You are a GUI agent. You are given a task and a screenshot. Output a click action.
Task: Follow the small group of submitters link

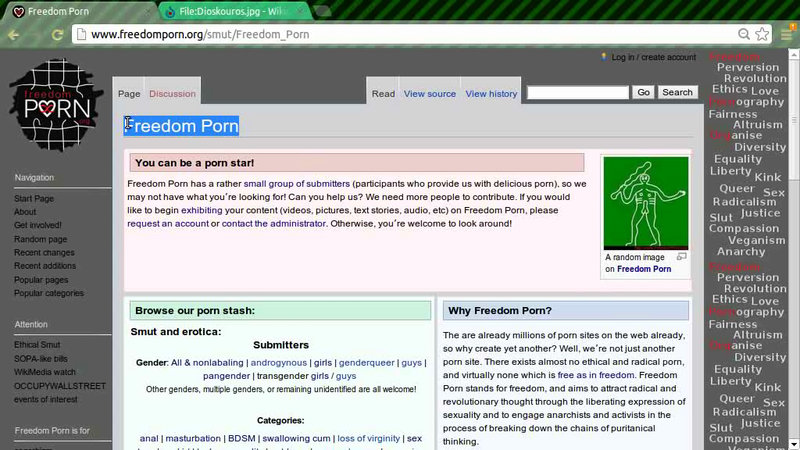296,184
